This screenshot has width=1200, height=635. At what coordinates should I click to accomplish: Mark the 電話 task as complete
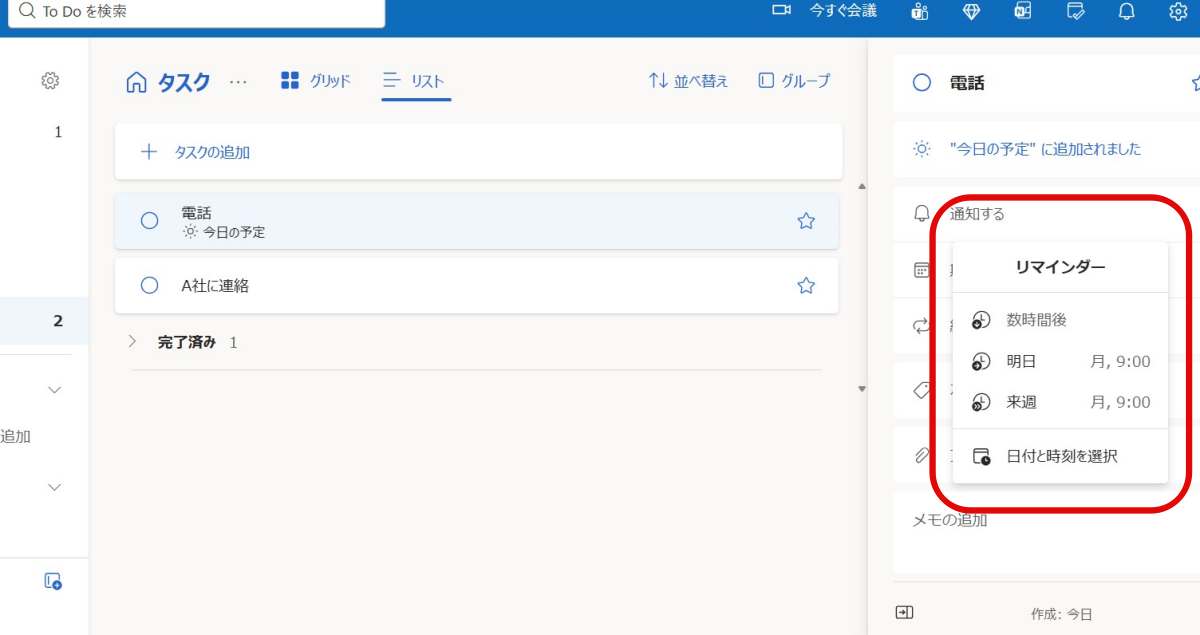pos(149,219)
